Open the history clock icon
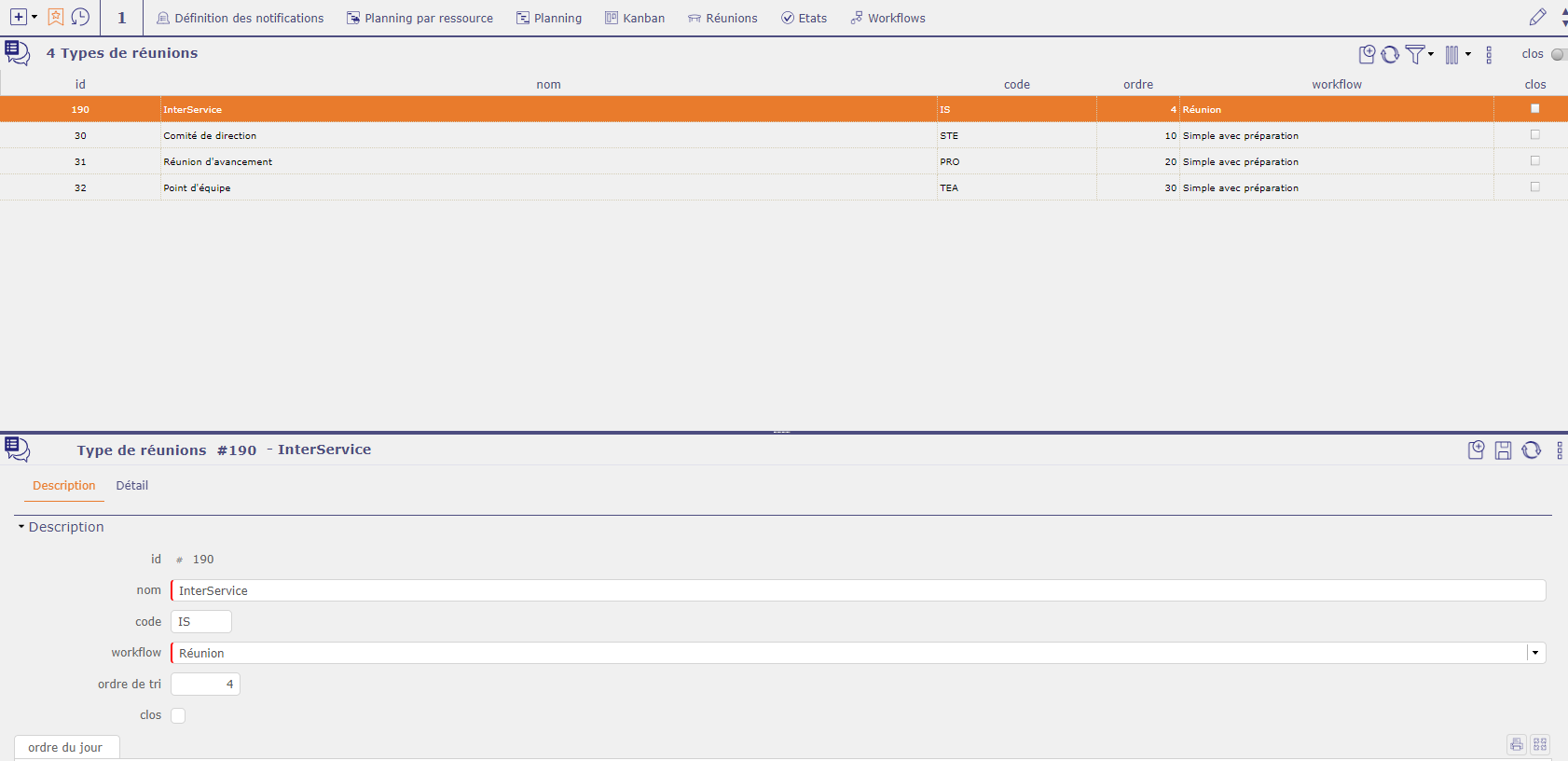Viewport: 1568px width, 761px height. (x=81, y=18)
